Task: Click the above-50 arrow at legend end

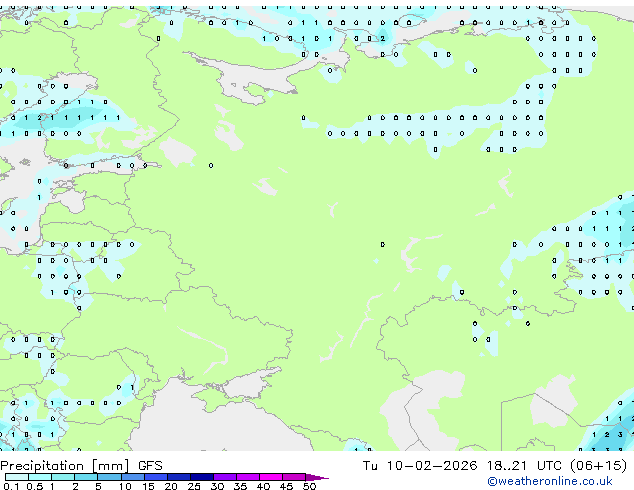Action: click(x=317, y=477)
